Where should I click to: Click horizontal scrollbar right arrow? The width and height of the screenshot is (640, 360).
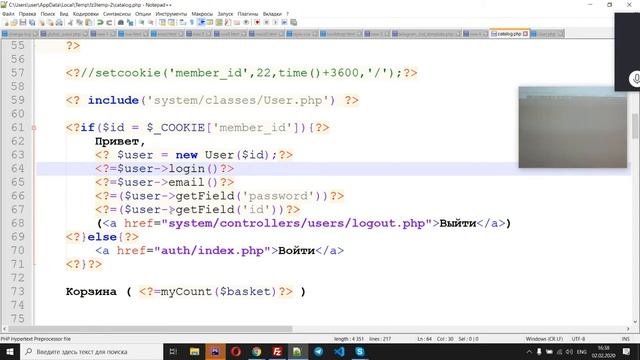pos(628,329)
